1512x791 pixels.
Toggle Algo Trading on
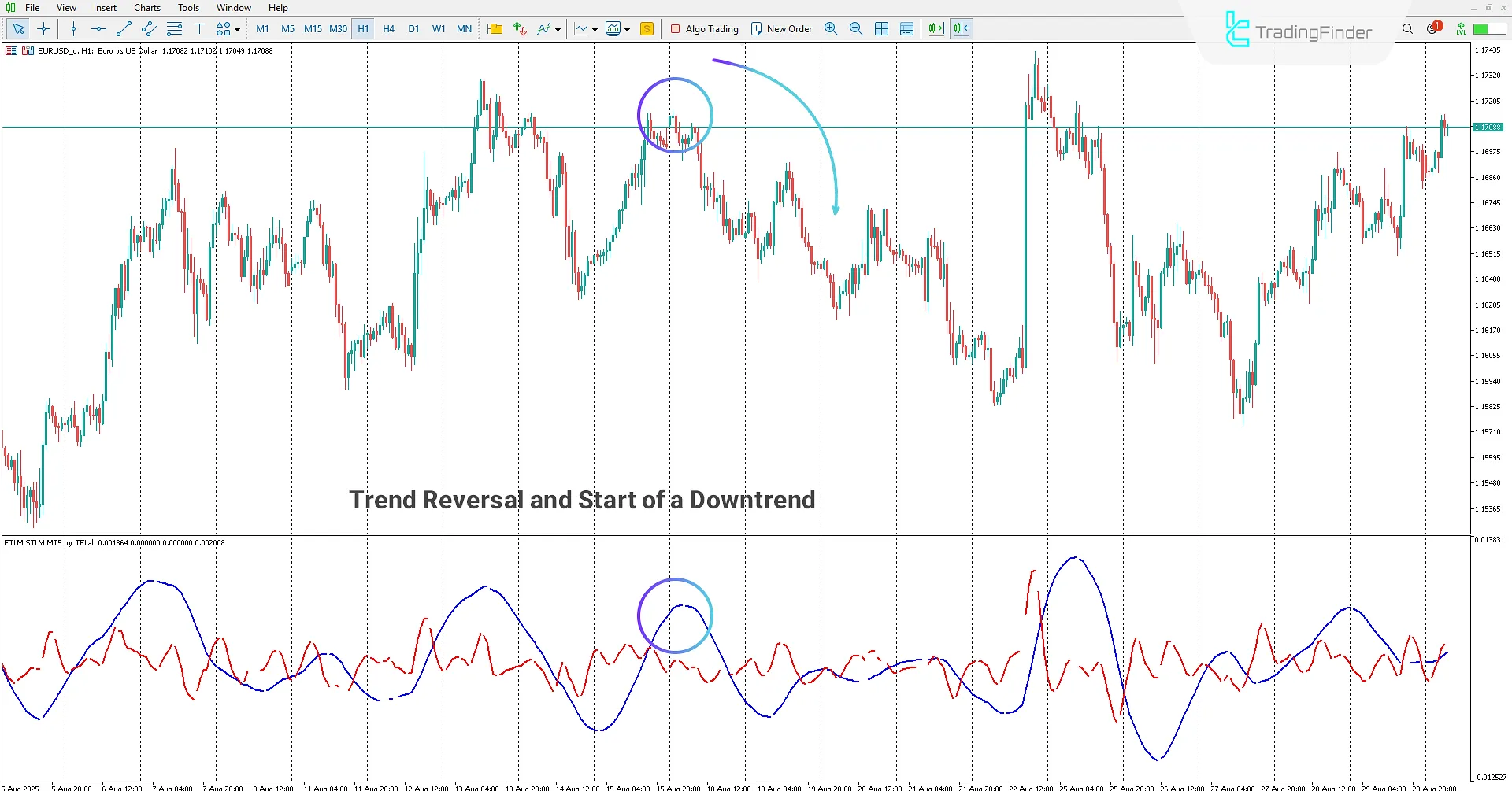[x=704, y=28]
